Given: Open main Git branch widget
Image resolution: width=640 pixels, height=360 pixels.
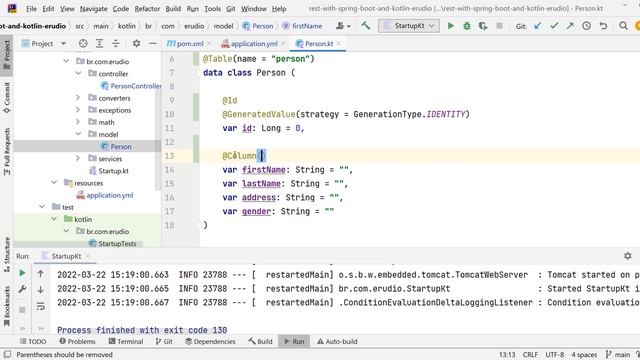Looking at the screenshot, I should [618, 354].
